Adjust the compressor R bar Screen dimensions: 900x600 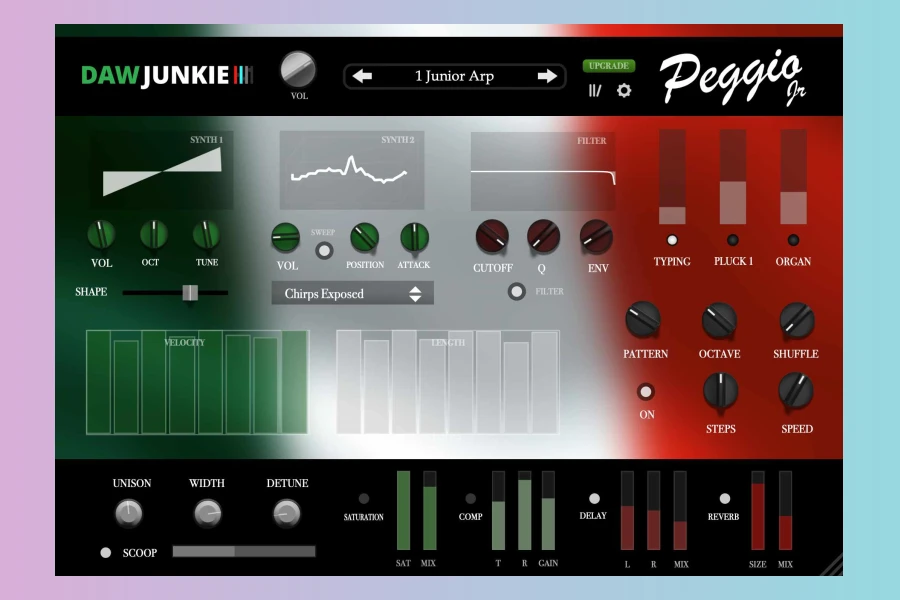525,510
